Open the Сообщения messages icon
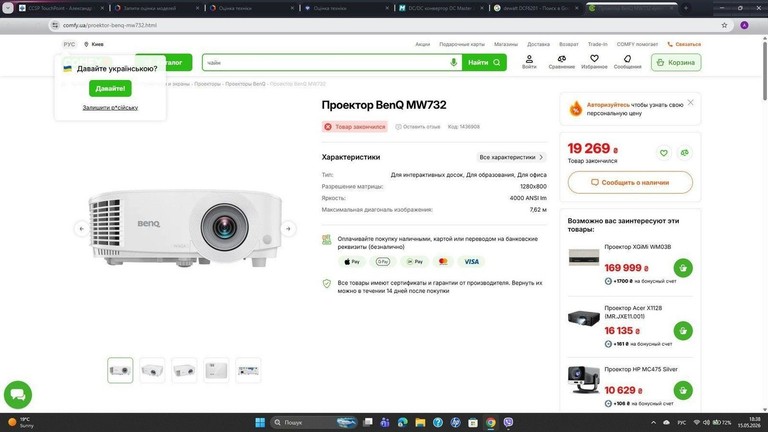 click(627, 62)
